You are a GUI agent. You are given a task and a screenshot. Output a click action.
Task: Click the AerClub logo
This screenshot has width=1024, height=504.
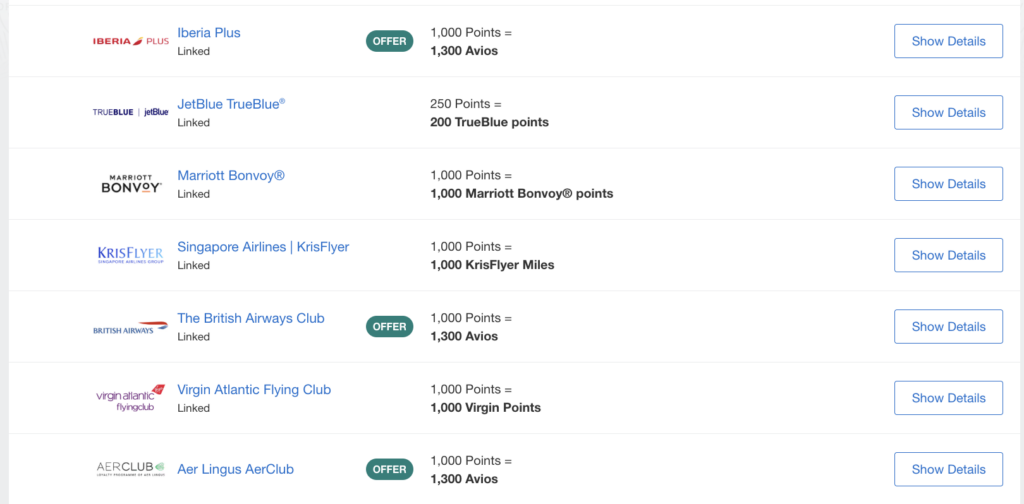(131, 469)
